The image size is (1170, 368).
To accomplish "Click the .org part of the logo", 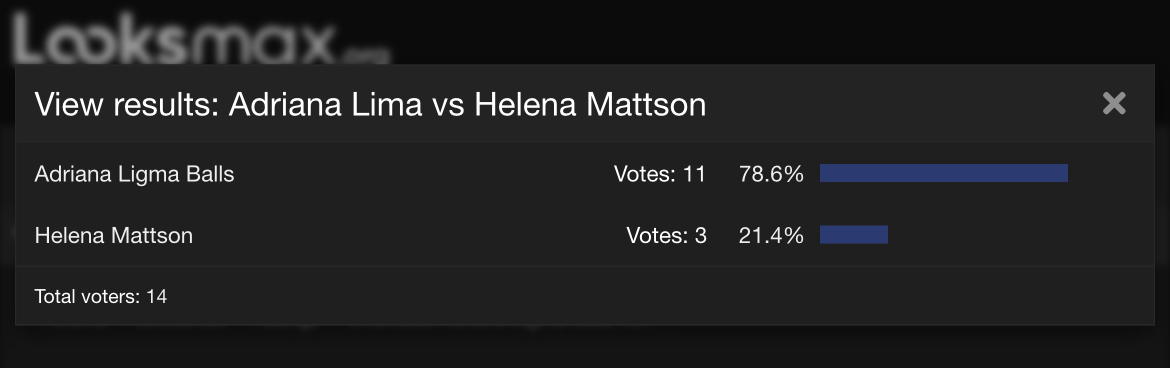I will point(368,55).
